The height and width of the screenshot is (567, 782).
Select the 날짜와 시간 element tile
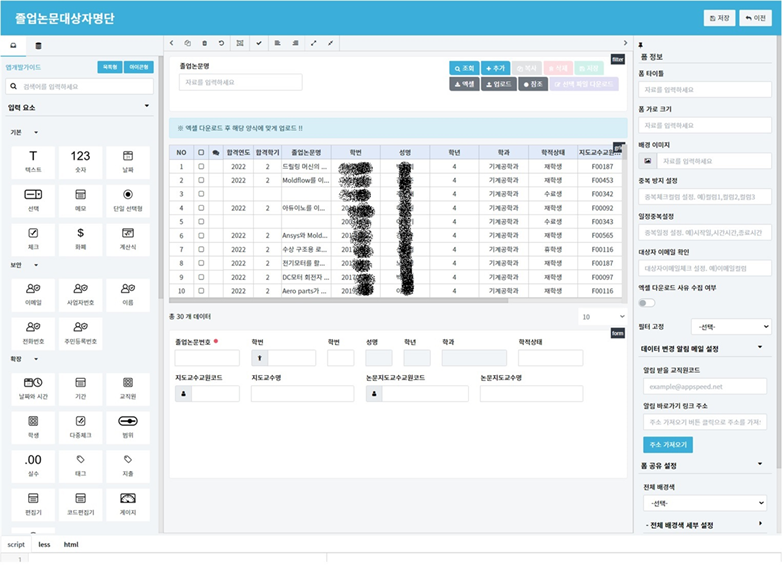click(x=33, y=389)
